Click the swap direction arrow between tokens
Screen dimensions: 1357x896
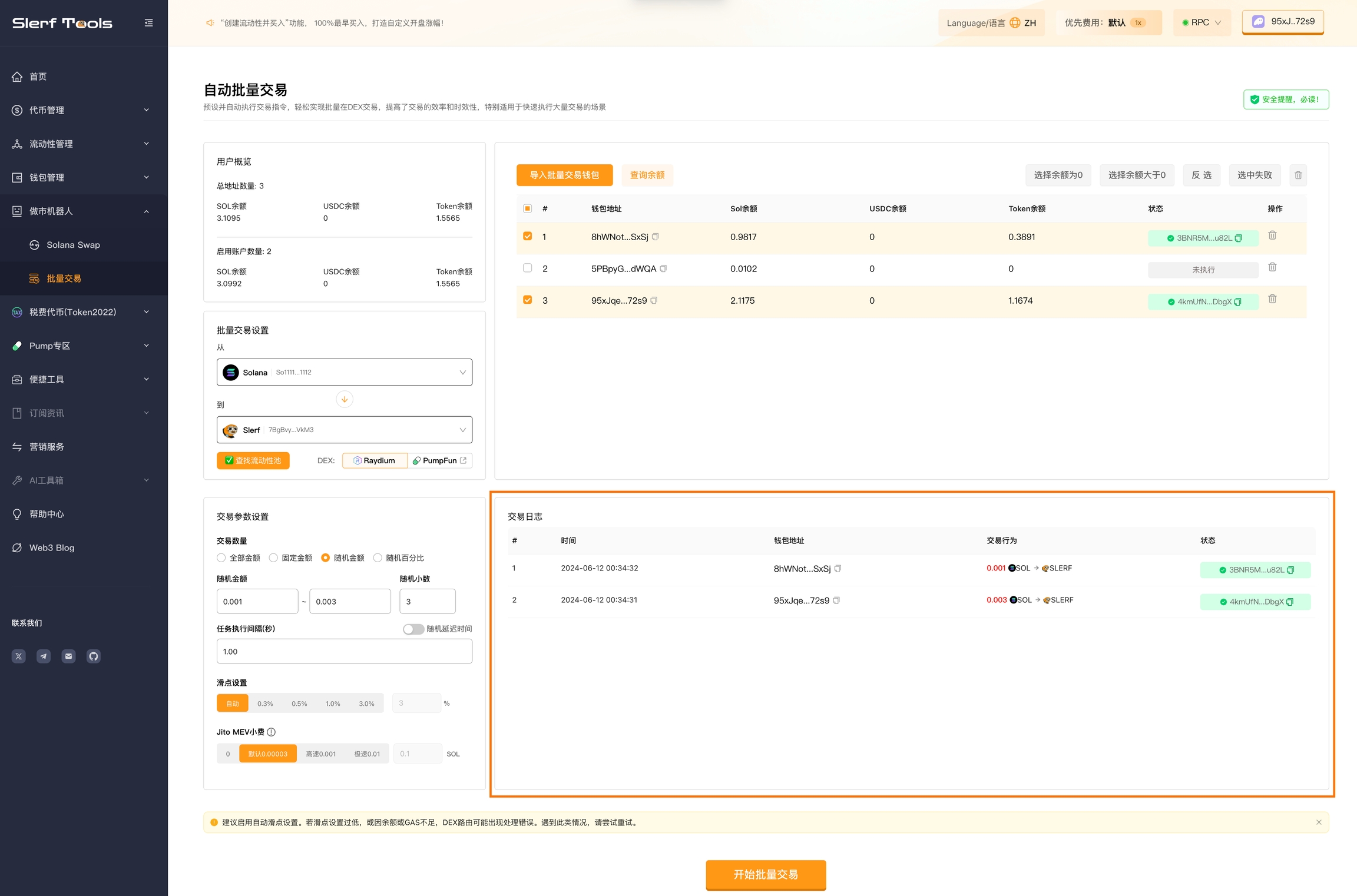tap(345, 400)
